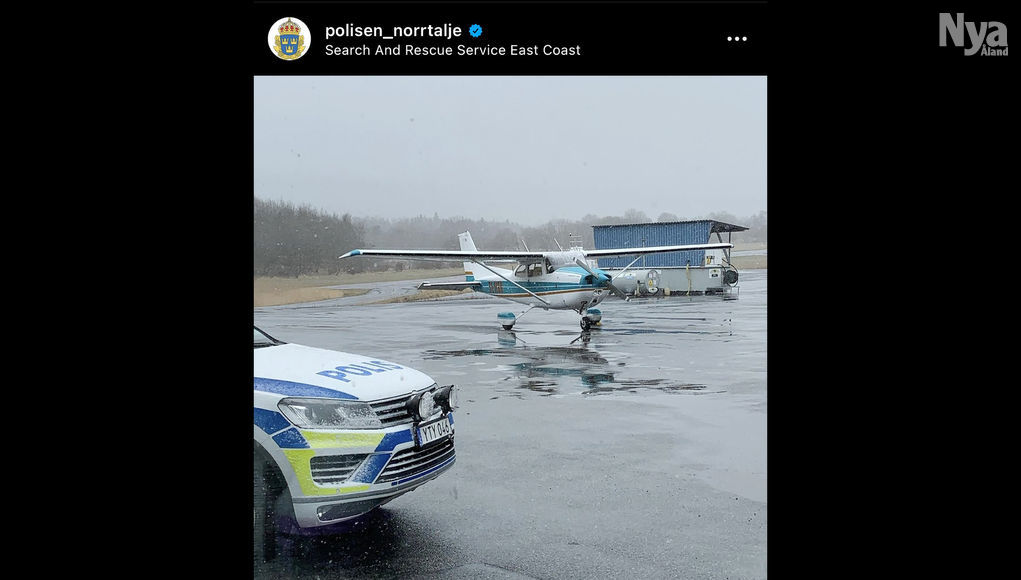Screen dimensions: 1021x580
Task: Click the police car's headlight
Action: [x=329, y=413]
